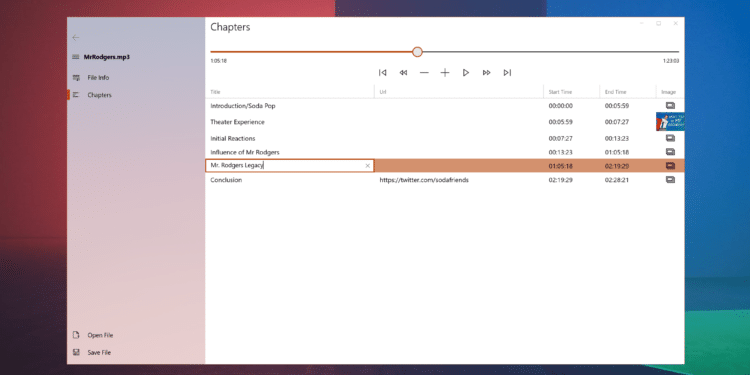750x375 pixels.
Task: Maximize the Chapters window
Action: pyautogui.click(x=659, y=23)
